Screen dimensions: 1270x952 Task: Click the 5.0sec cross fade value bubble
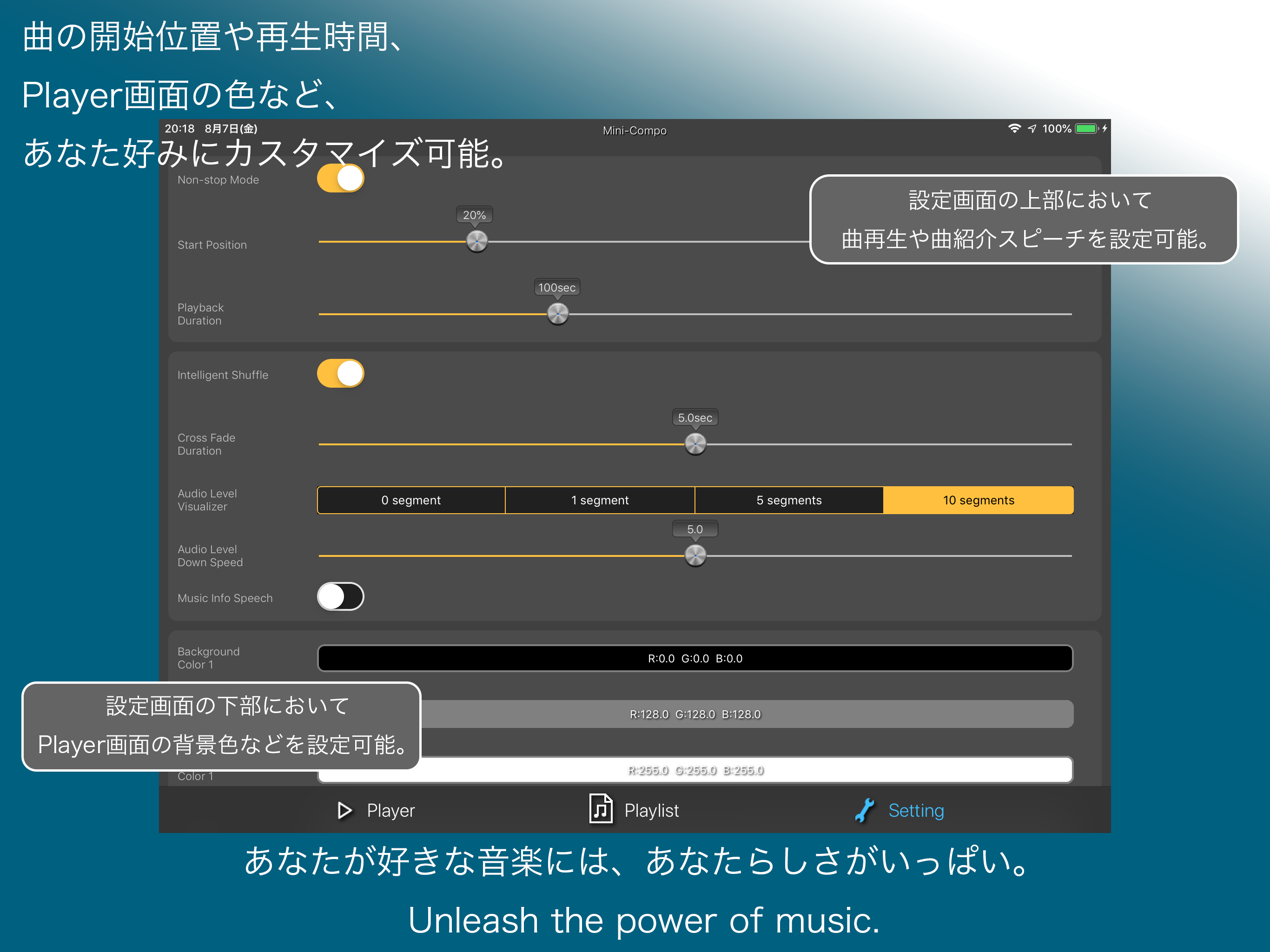[695, 417]
